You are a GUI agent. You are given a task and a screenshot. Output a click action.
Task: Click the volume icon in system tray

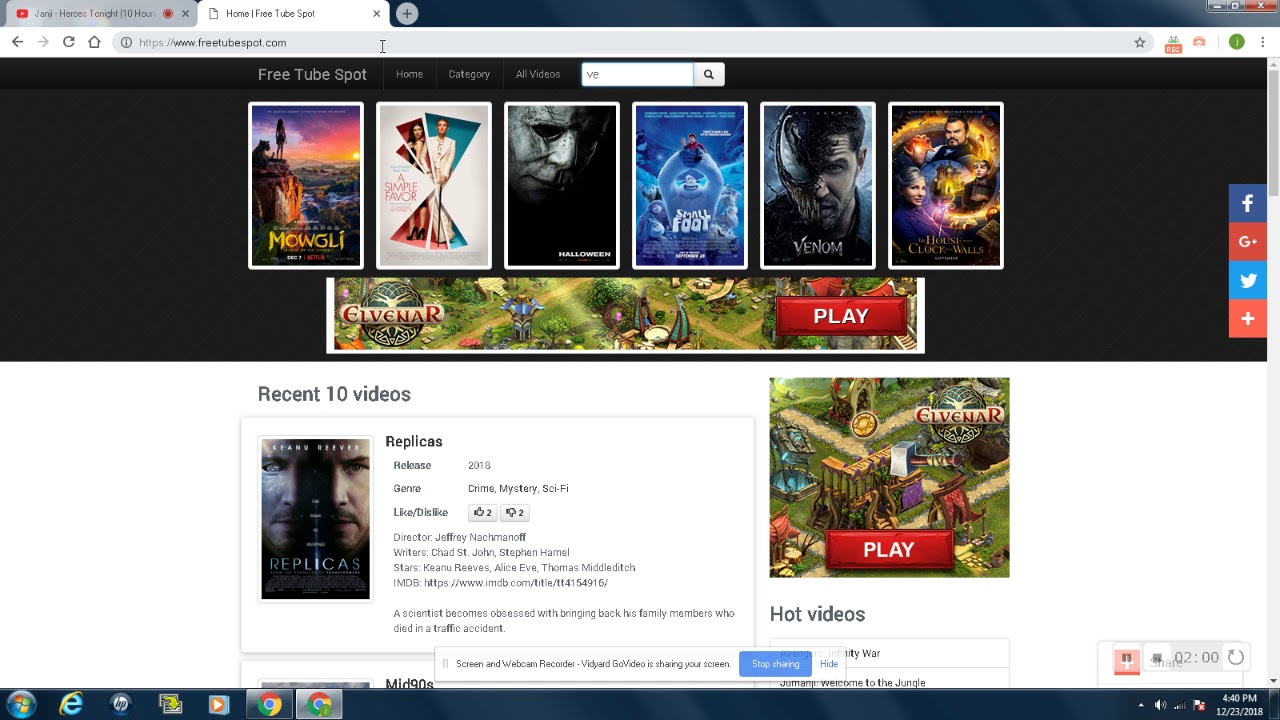(x=1160, y=705)
